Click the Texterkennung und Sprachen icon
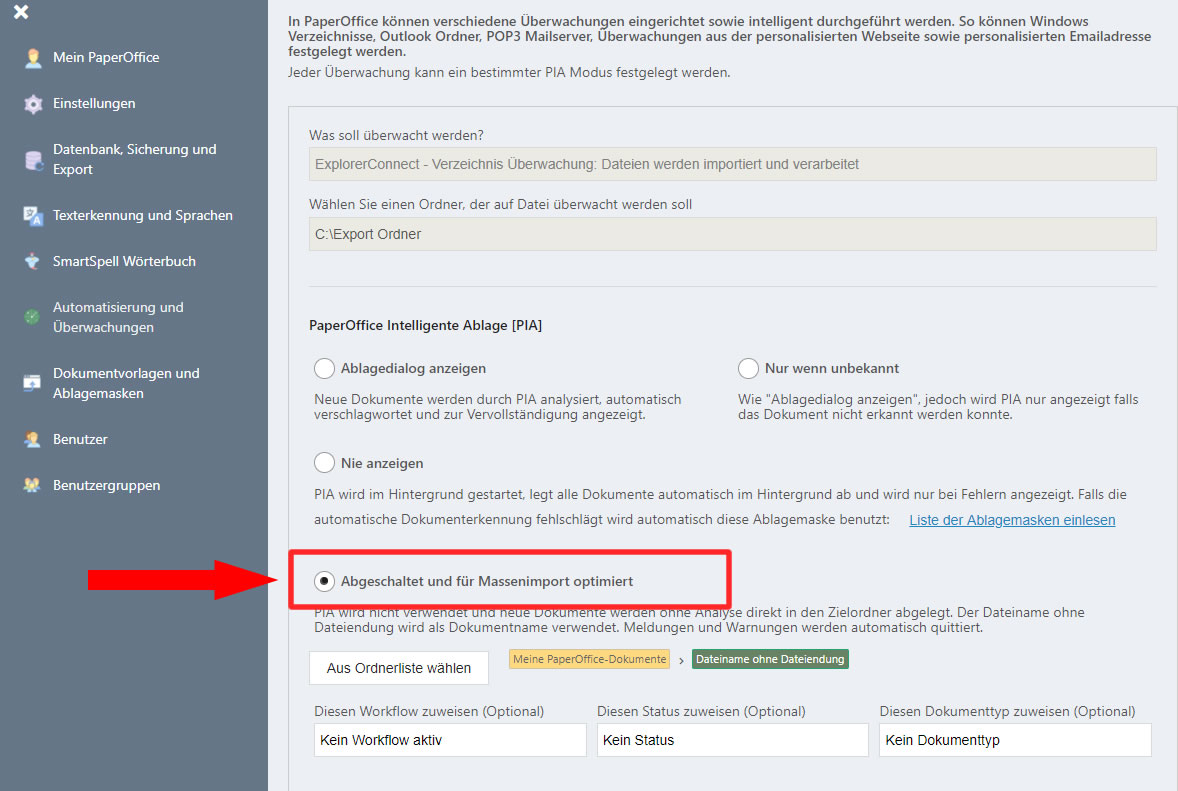 click(32, 216)
